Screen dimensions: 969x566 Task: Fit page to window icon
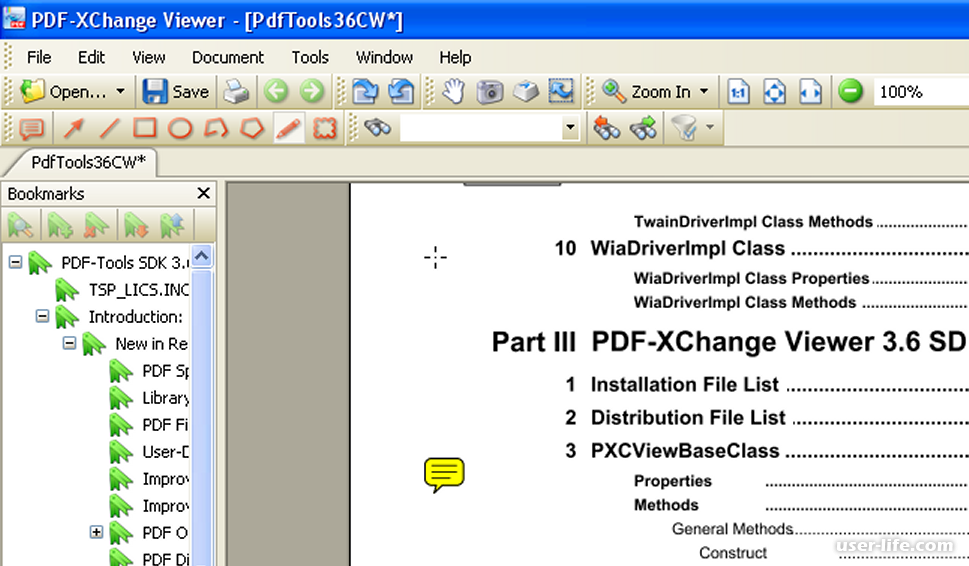click(774, 92)
